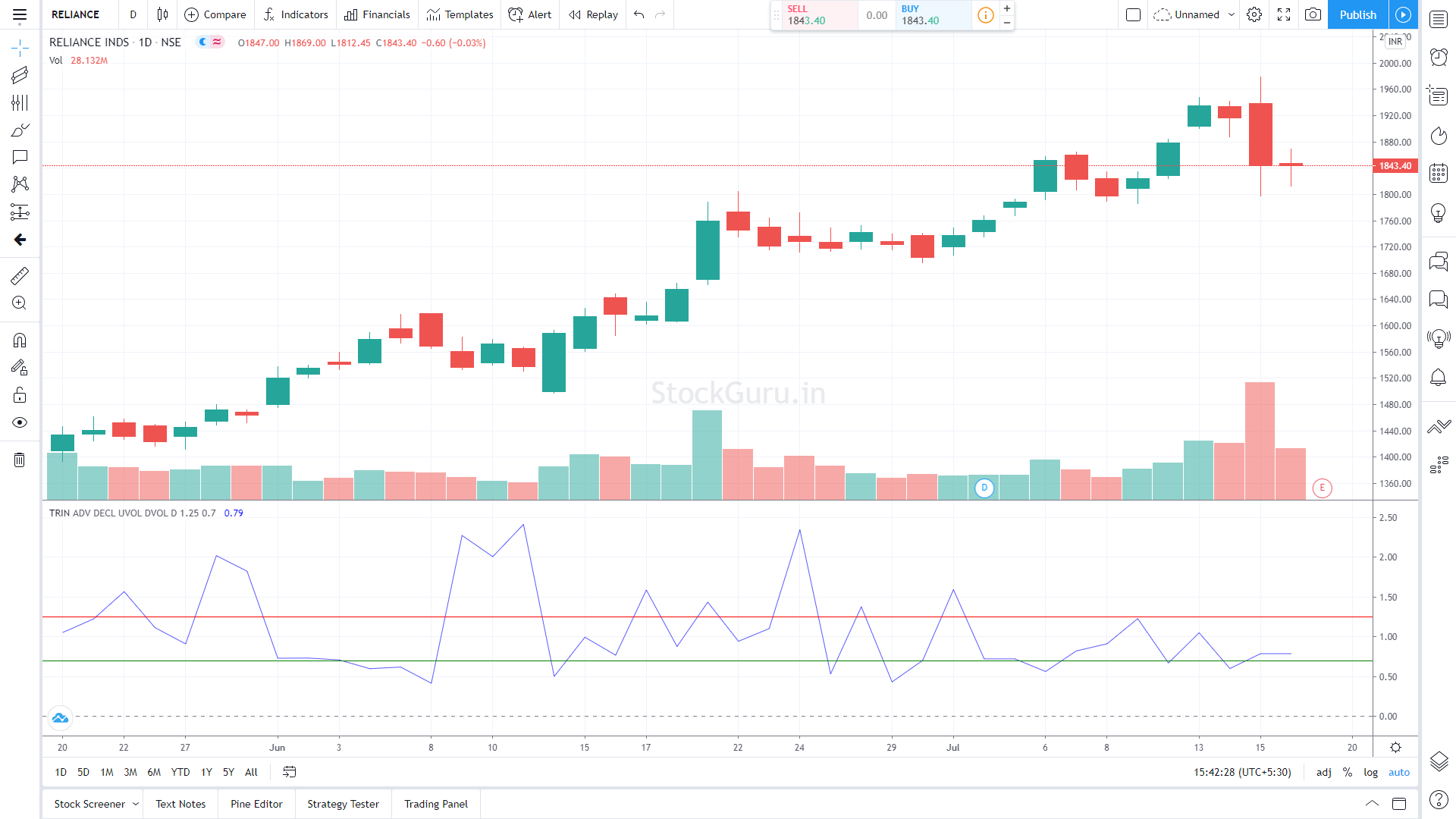1456x819 pixels.
Task: Open the watchlist panel icon
Action: tap(1439, 19)
